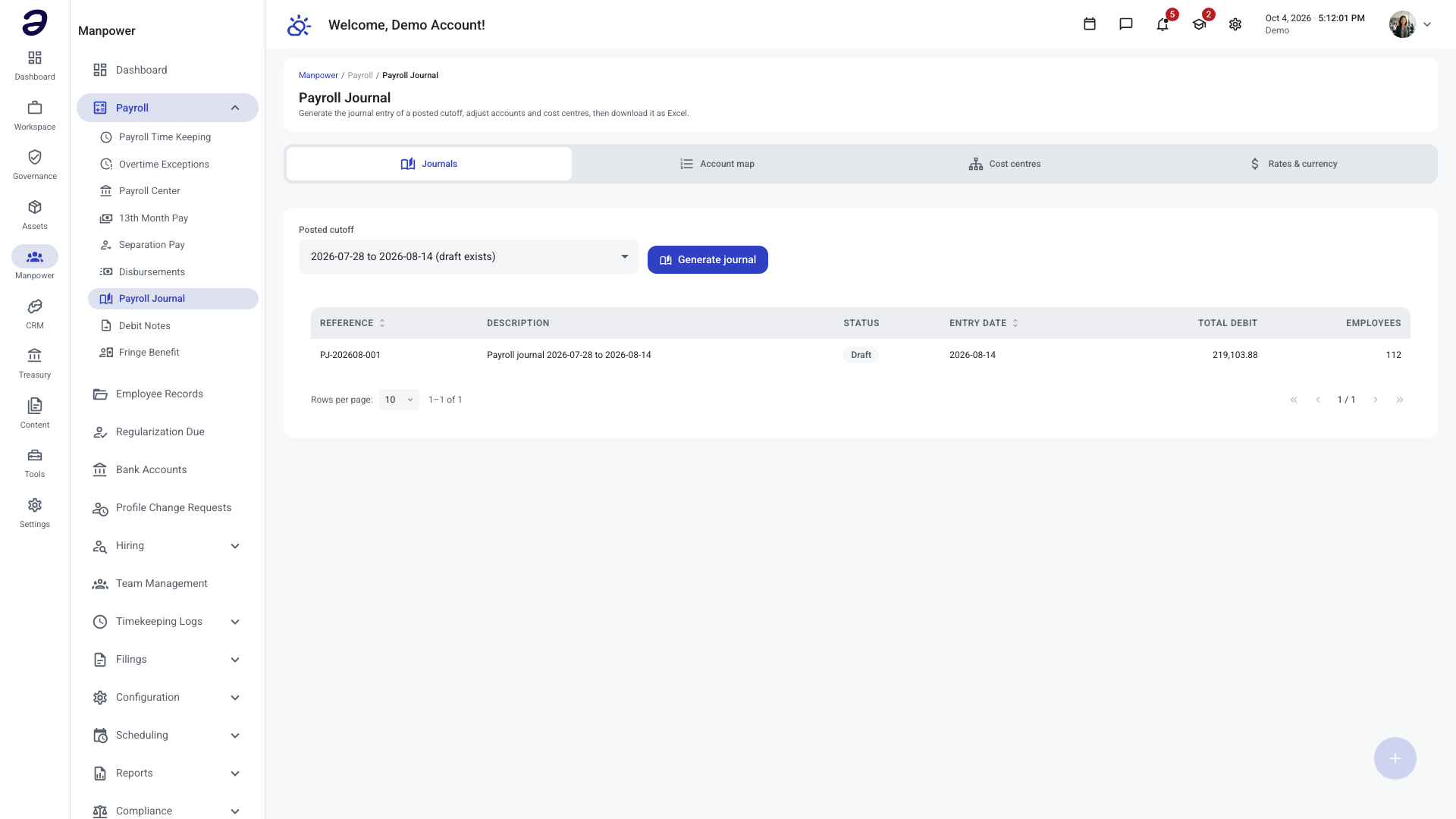Expand the Scheduling submenu
The height and width of the screenshot is (819, 1456).
point(168,736)
